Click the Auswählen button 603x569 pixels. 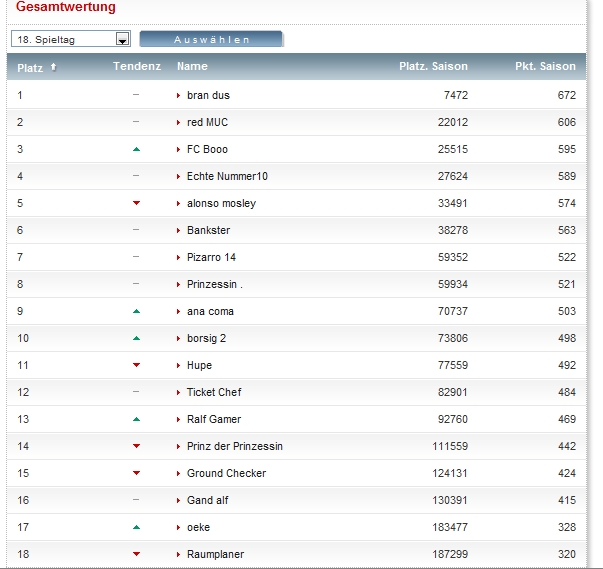click(x=211, y=39)
